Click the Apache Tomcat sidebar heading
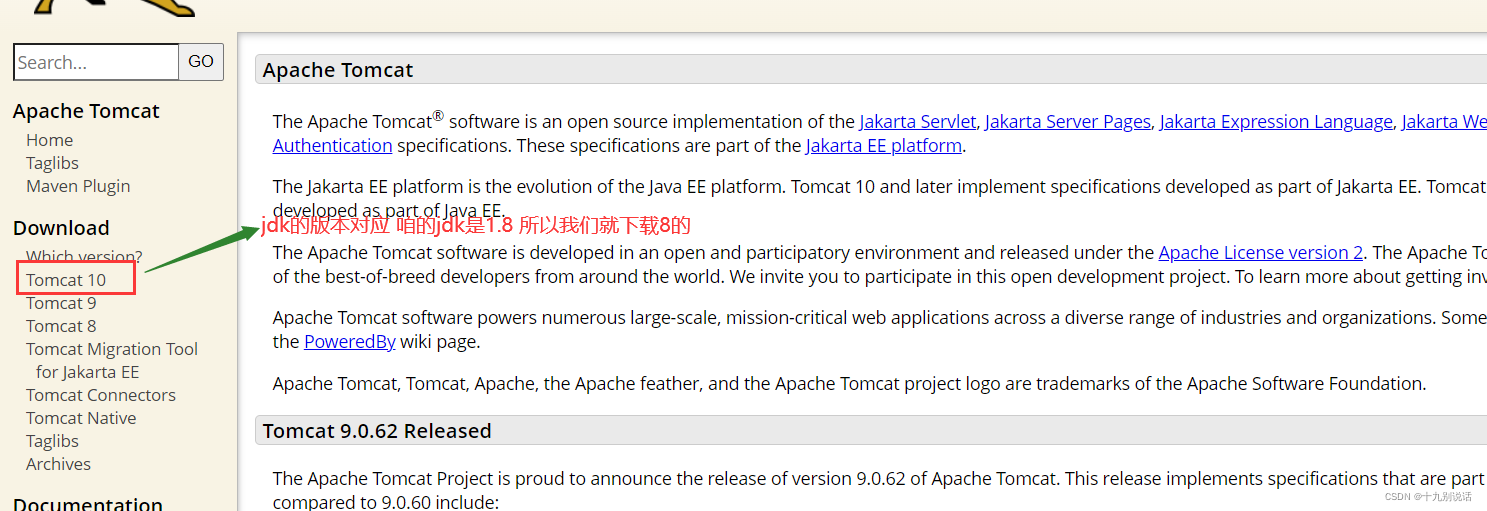This screenshot has height=511, width=1487. (86, 111)
